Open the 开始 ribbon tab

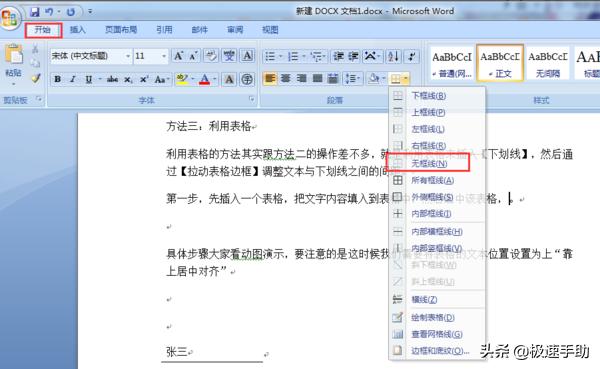coord(43,30)
